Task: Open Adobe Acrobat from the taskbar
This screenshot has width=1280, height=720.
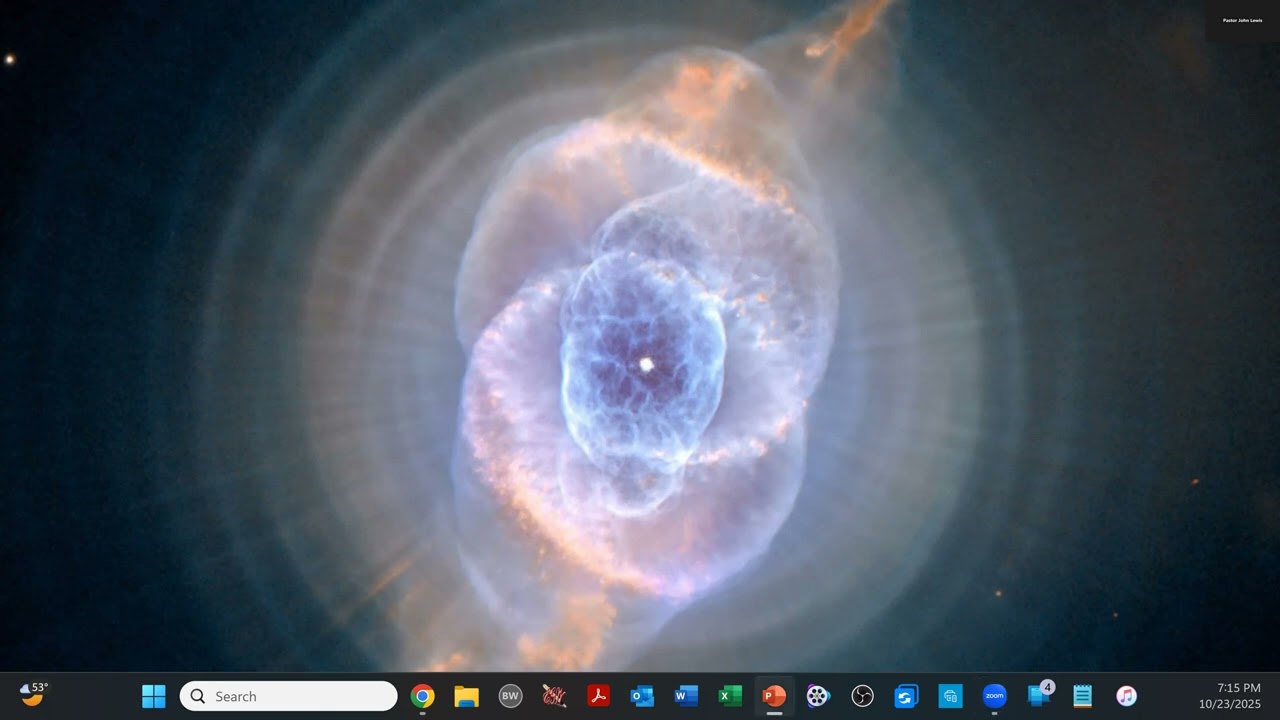Action: click(599, 696)
